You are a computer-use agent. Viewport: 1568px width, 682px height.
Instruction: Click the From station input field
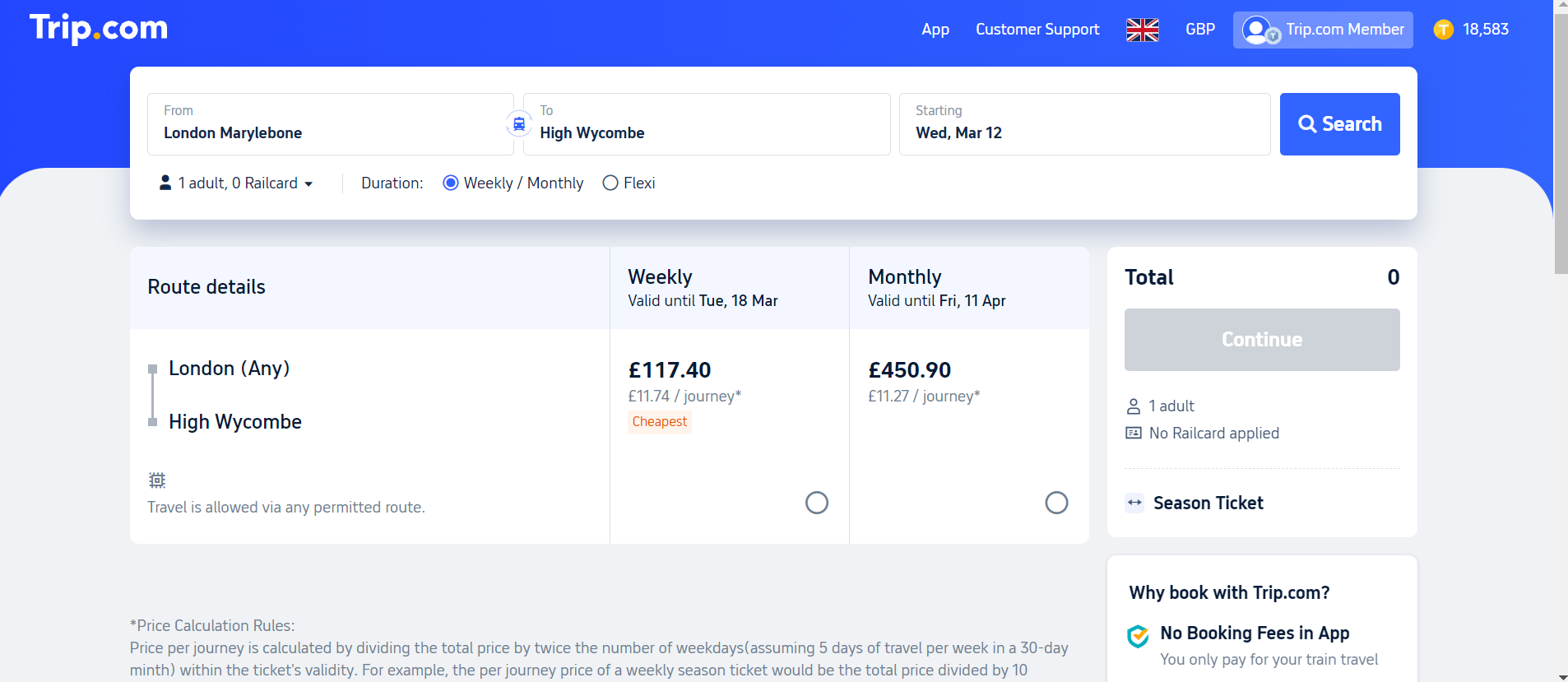click(330, 124)
